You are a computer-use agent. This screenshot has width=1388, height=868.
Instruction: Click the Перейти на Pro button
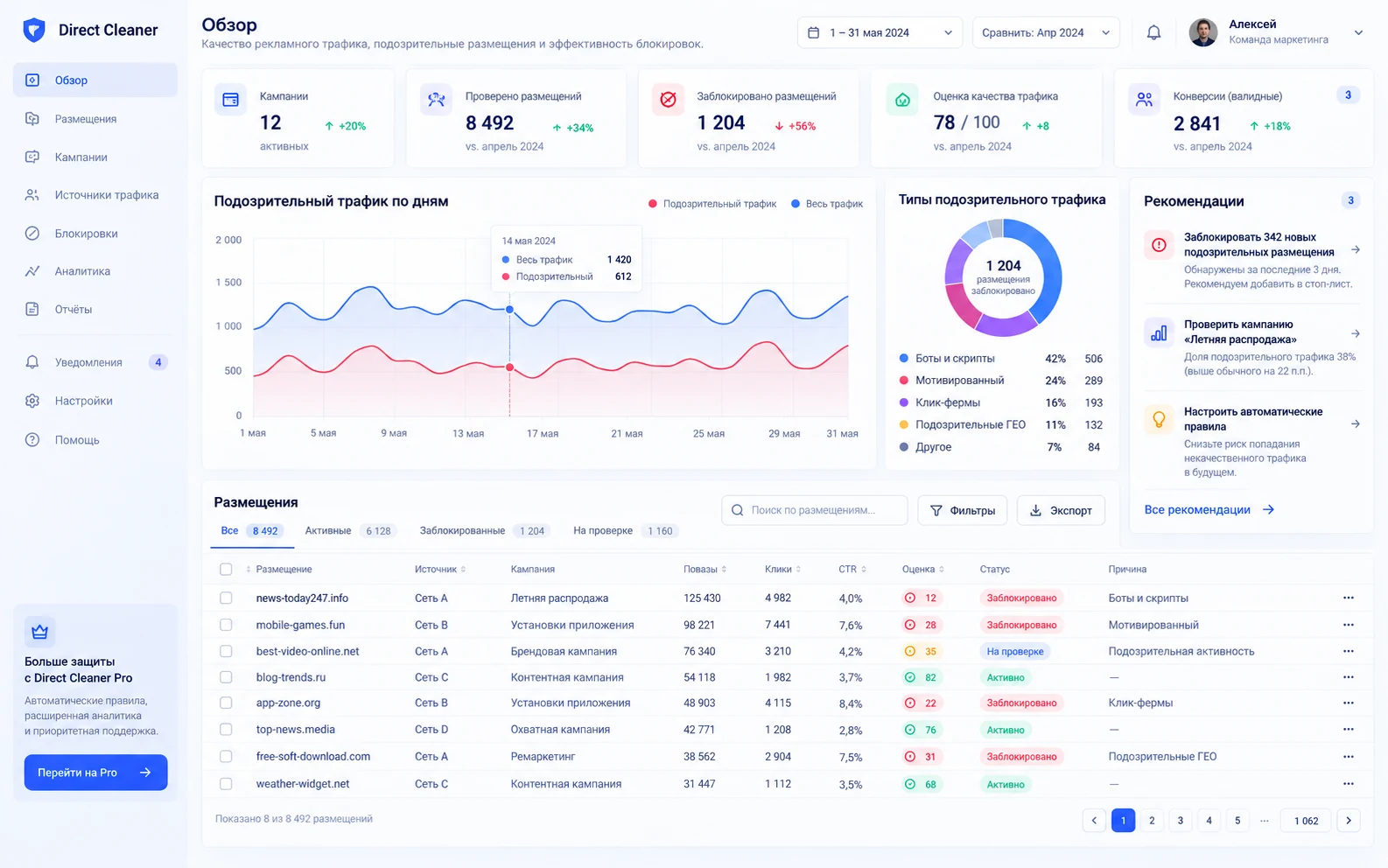click(x=95, y=773)
